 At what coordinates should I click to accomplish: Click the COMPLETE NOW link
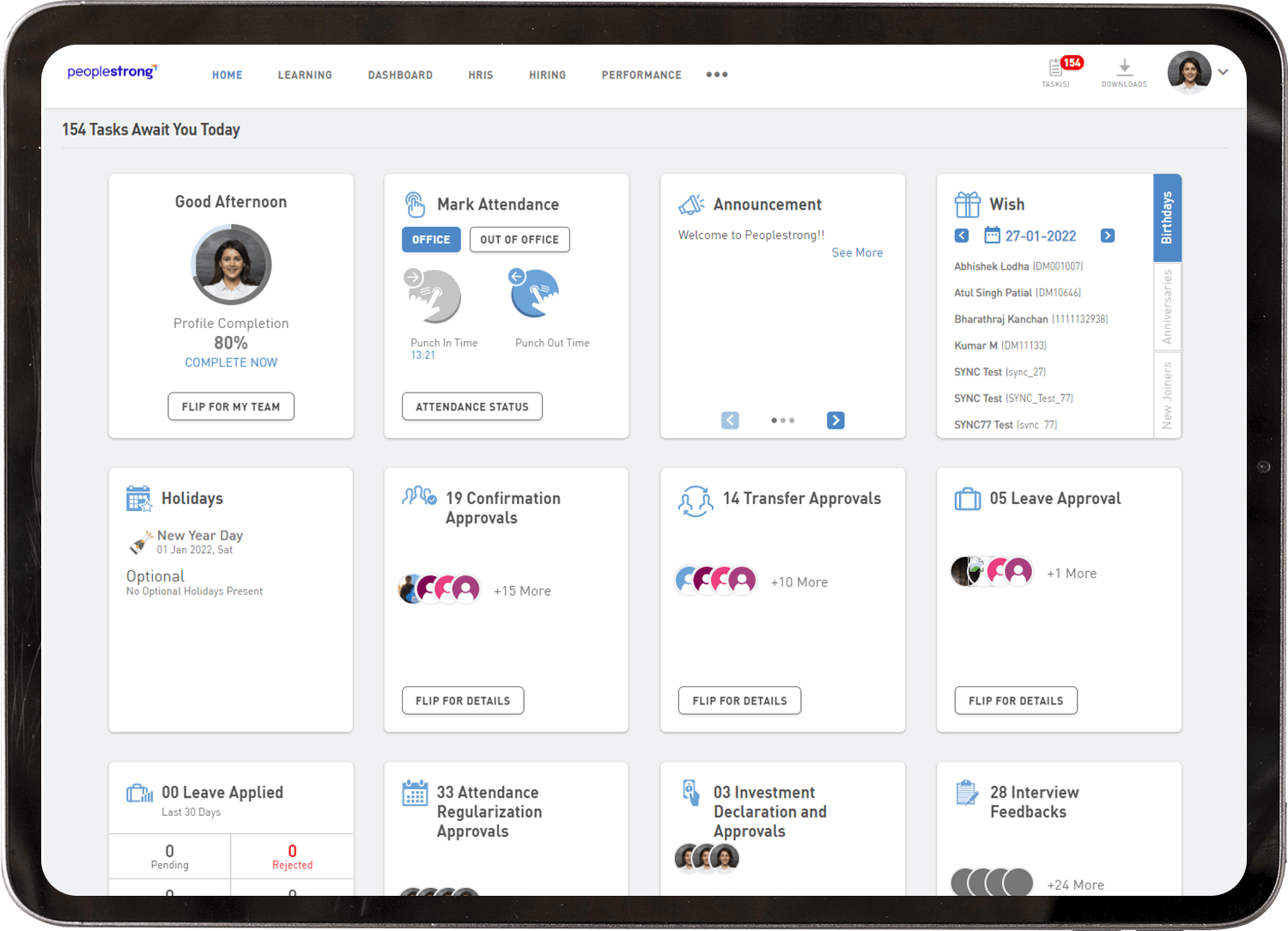click(x=231, y=362)
